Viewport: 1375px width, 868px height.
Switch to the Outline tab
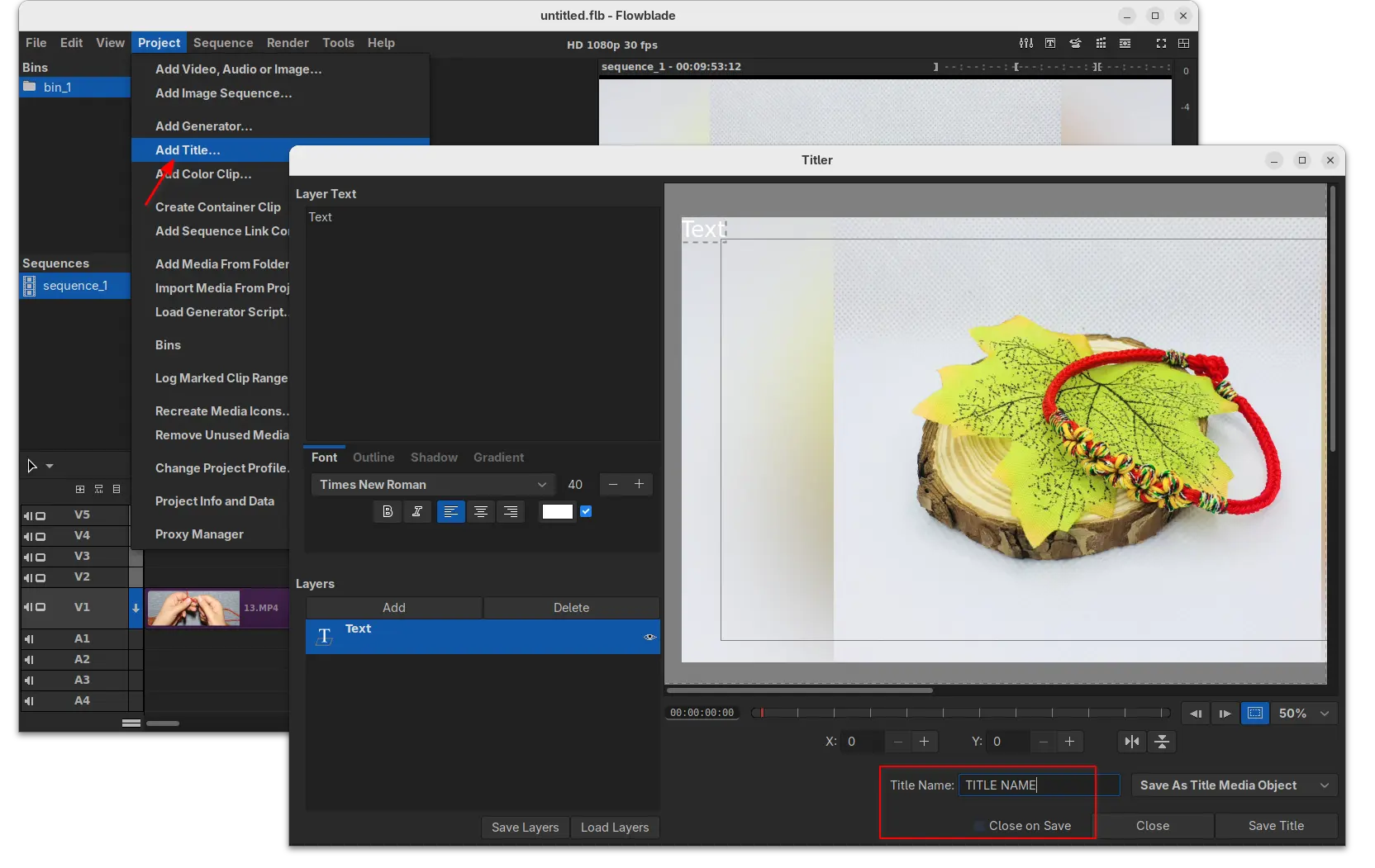(x=373, y=458)
